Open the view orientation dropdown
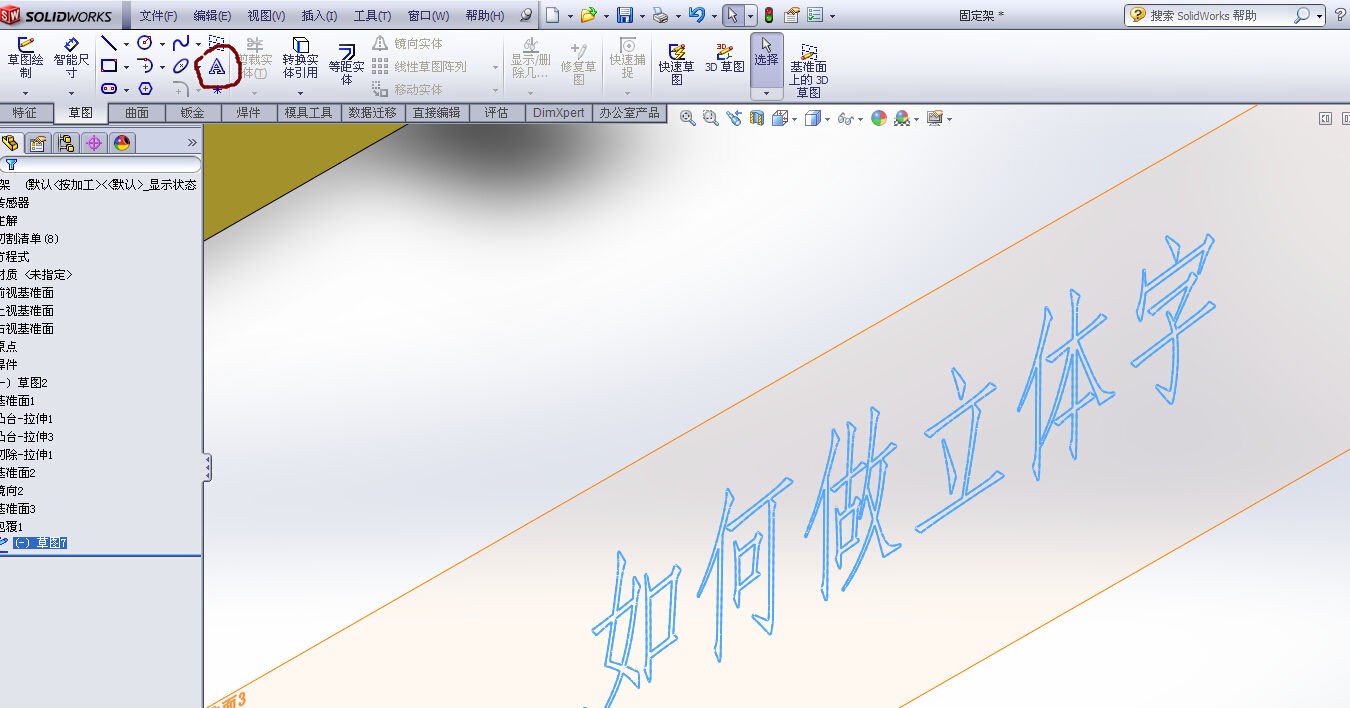 (x=793, y=118)
